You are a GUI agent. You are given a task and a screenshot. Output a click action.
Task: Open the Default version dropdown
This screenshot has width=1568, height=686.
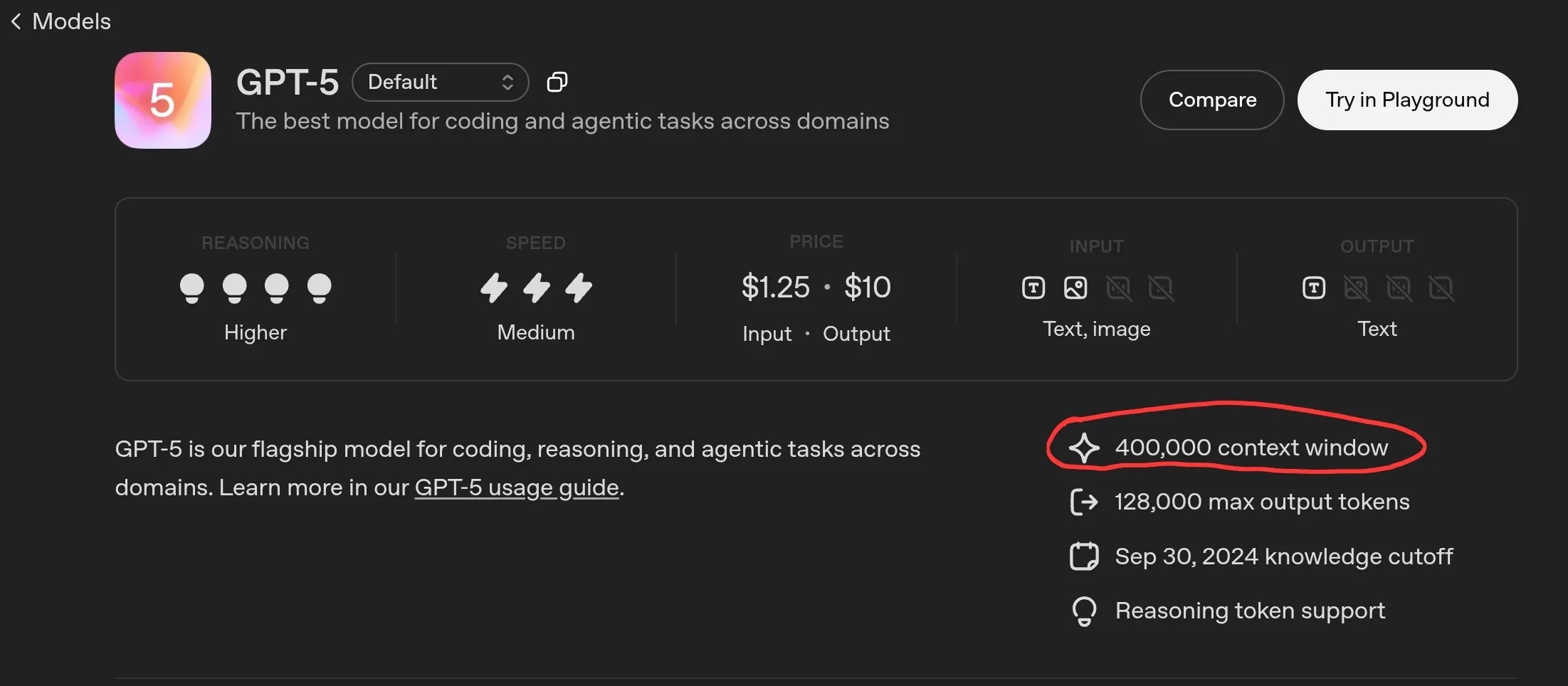[440, 83]
